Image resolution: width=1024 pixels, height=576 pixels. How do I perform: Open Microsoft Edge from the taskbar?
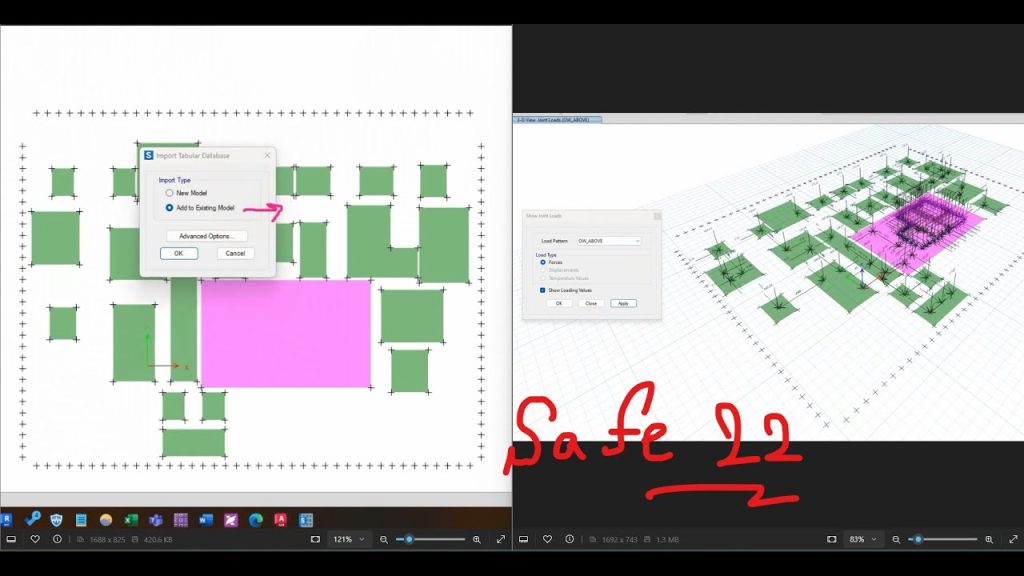point(255,520)
